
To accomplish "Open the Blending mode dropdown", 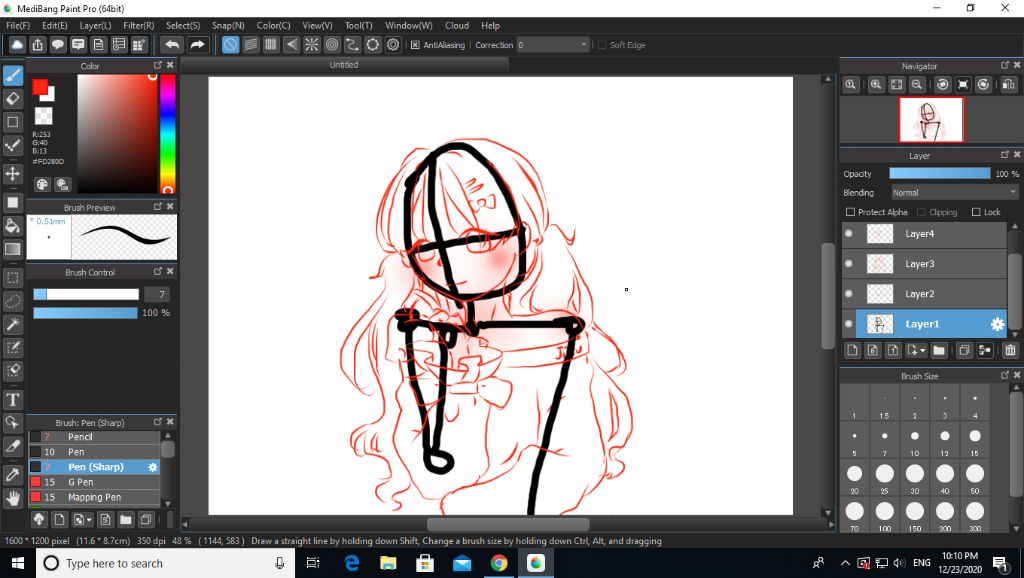I will pyautogui.click(x=954, y=193).
